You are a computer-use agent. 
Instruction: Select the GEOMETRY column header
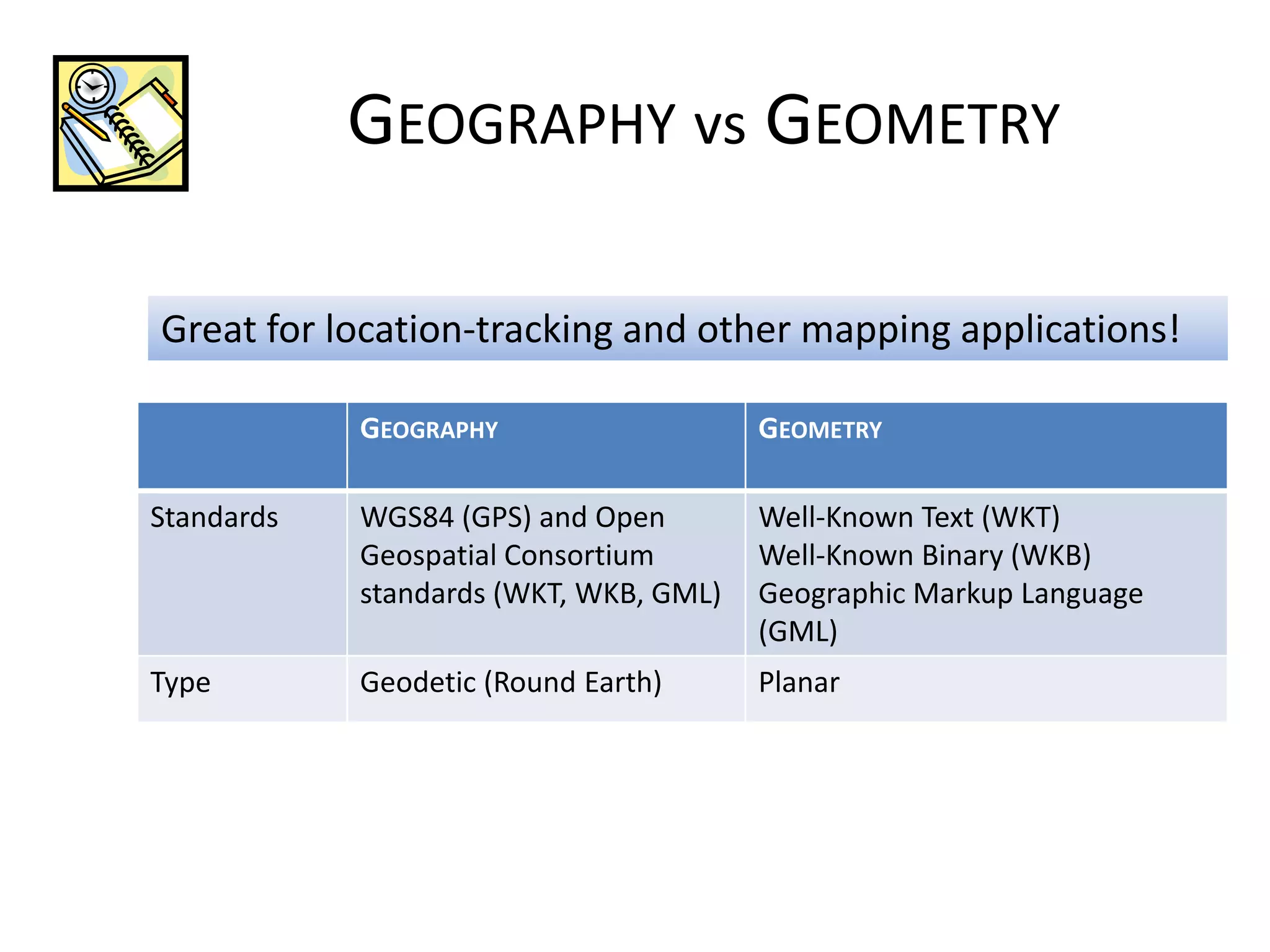(x=820, y=430)
